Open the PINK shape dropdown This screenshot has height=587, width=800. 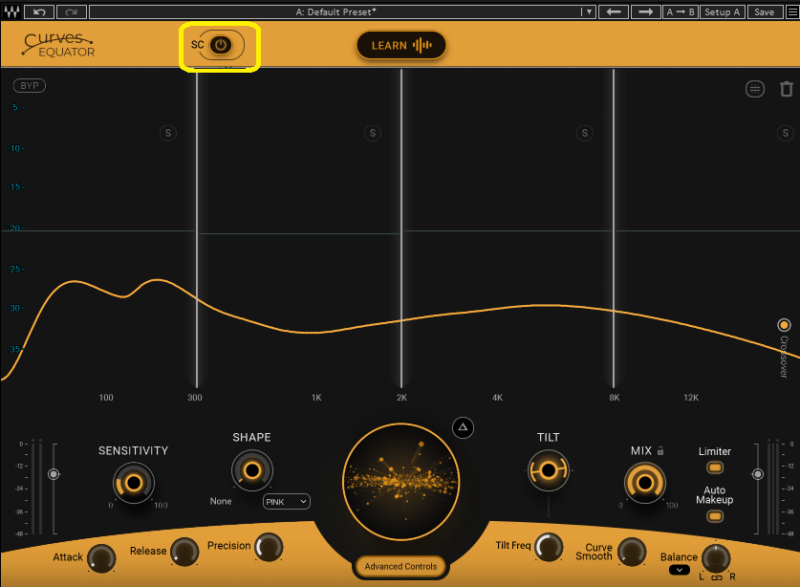click(286, 501)
